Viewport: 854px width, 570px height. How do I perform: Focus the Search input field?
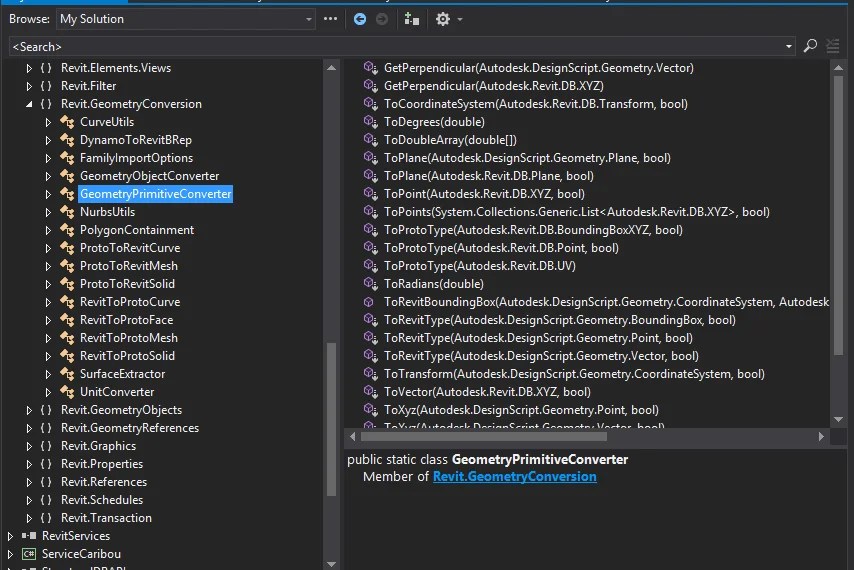[x=395, y=46]
